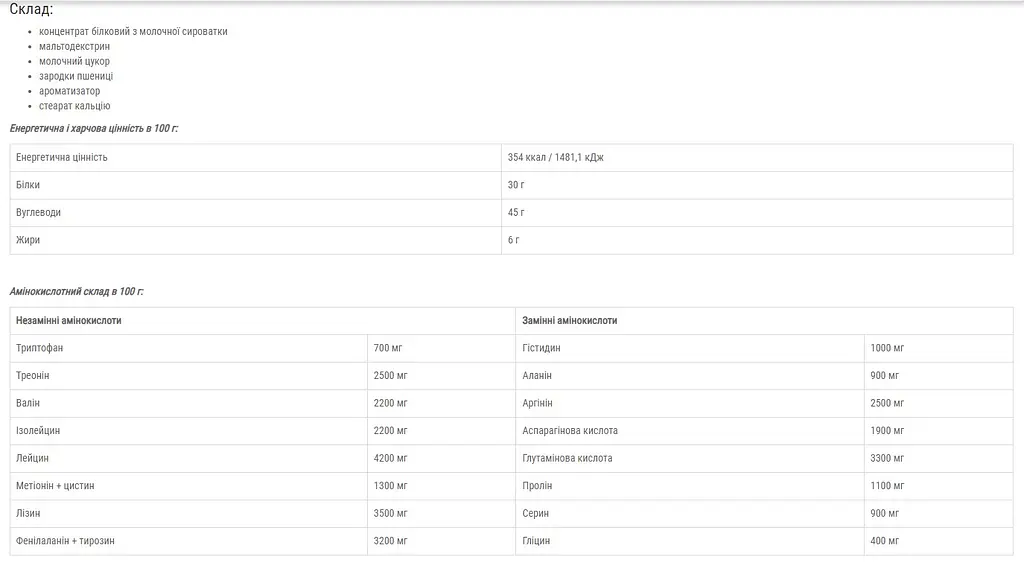Click the Метіонін + цистин cell

(x=189, y=485)
